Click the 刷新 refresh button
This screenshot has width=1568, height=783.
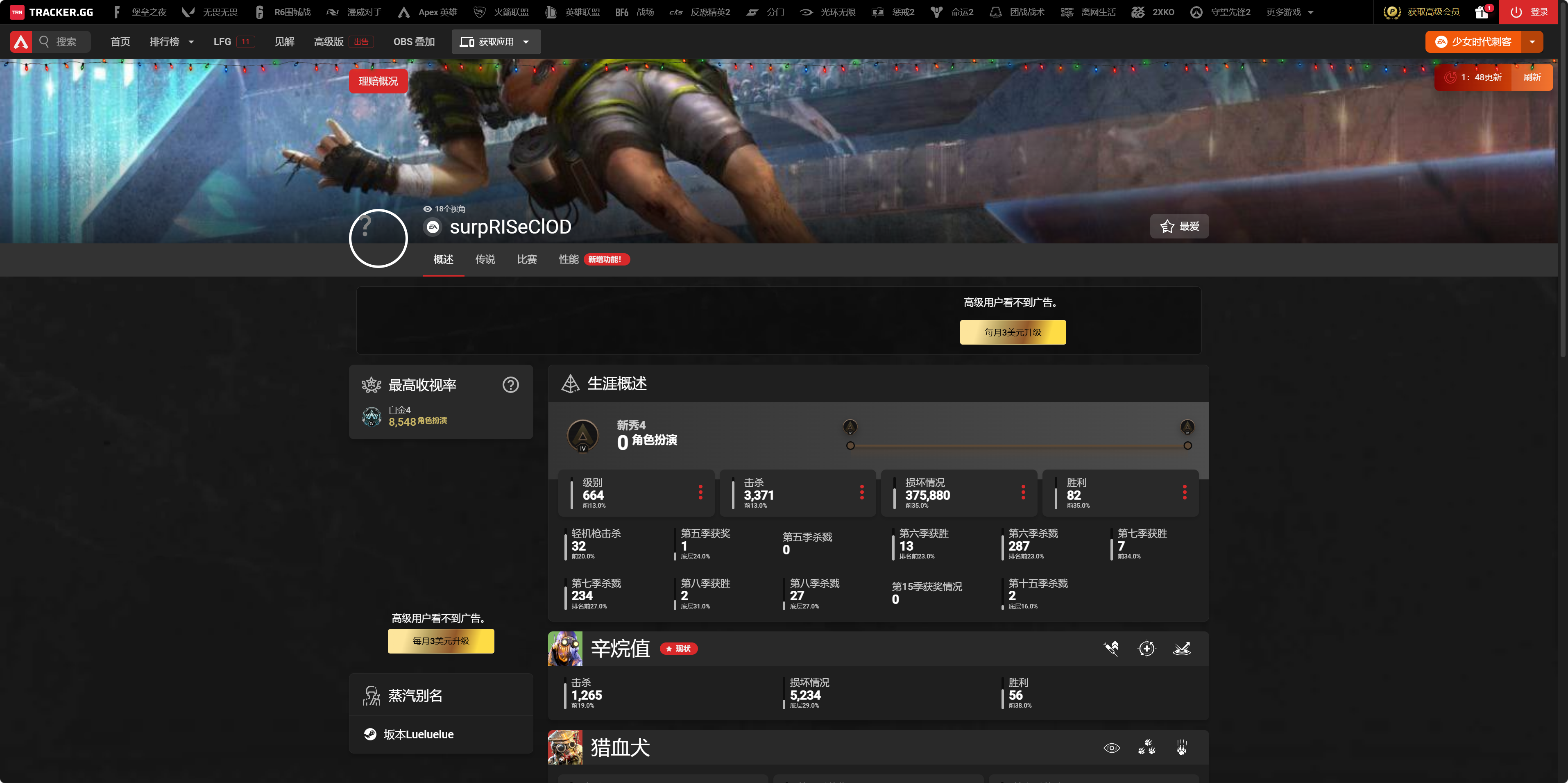[1532, 77]
